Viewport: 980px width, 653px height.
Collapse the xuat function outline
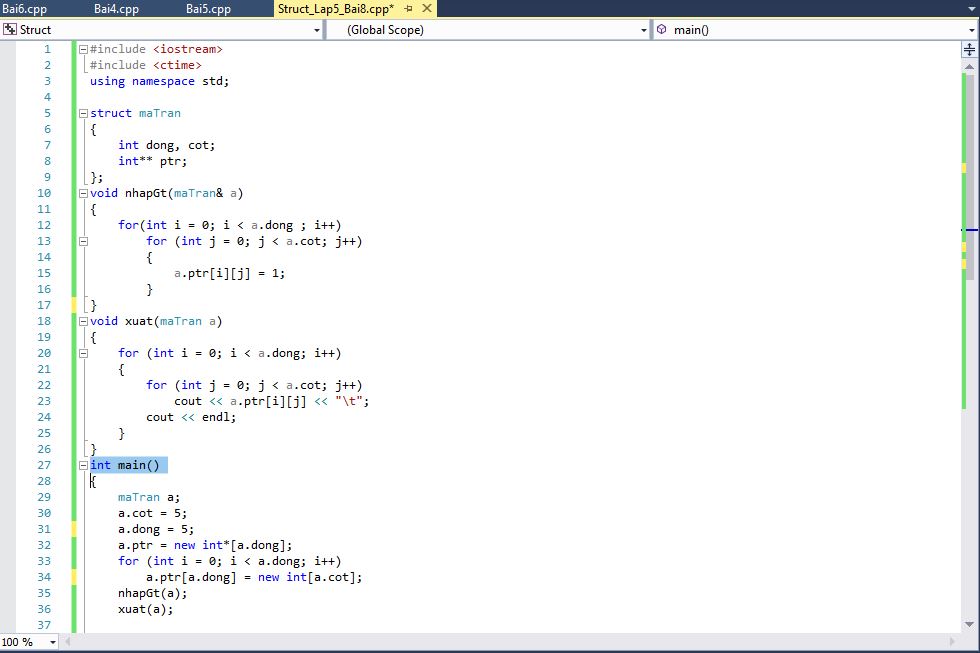[x=83, y=321]
